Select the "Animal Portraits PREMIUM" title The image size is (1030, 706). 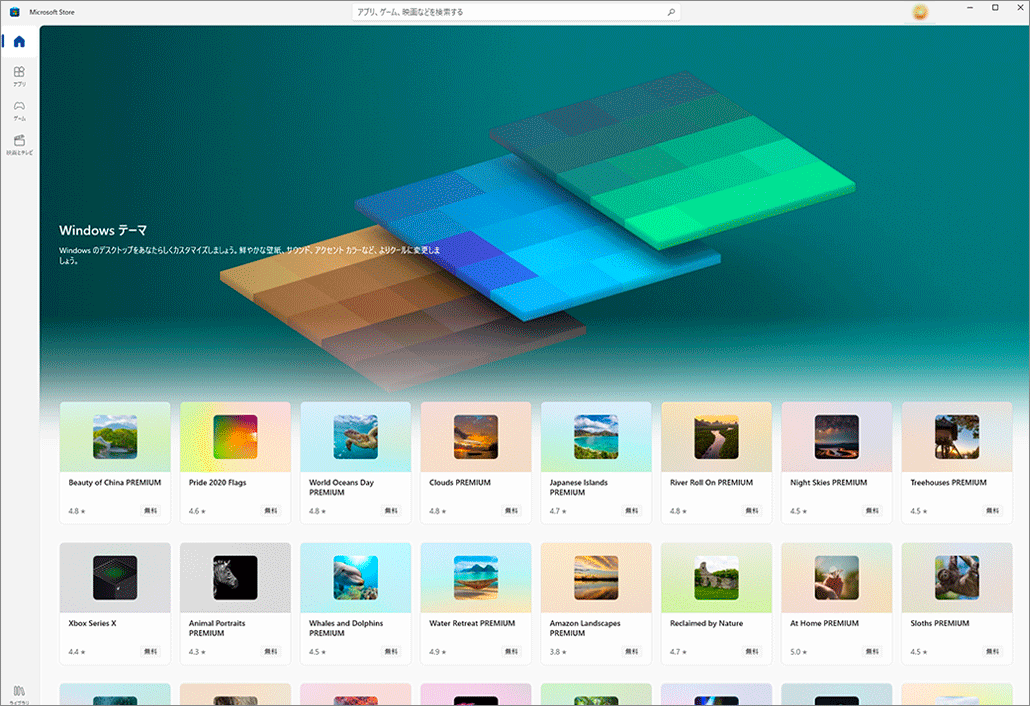tap(217, 629)
